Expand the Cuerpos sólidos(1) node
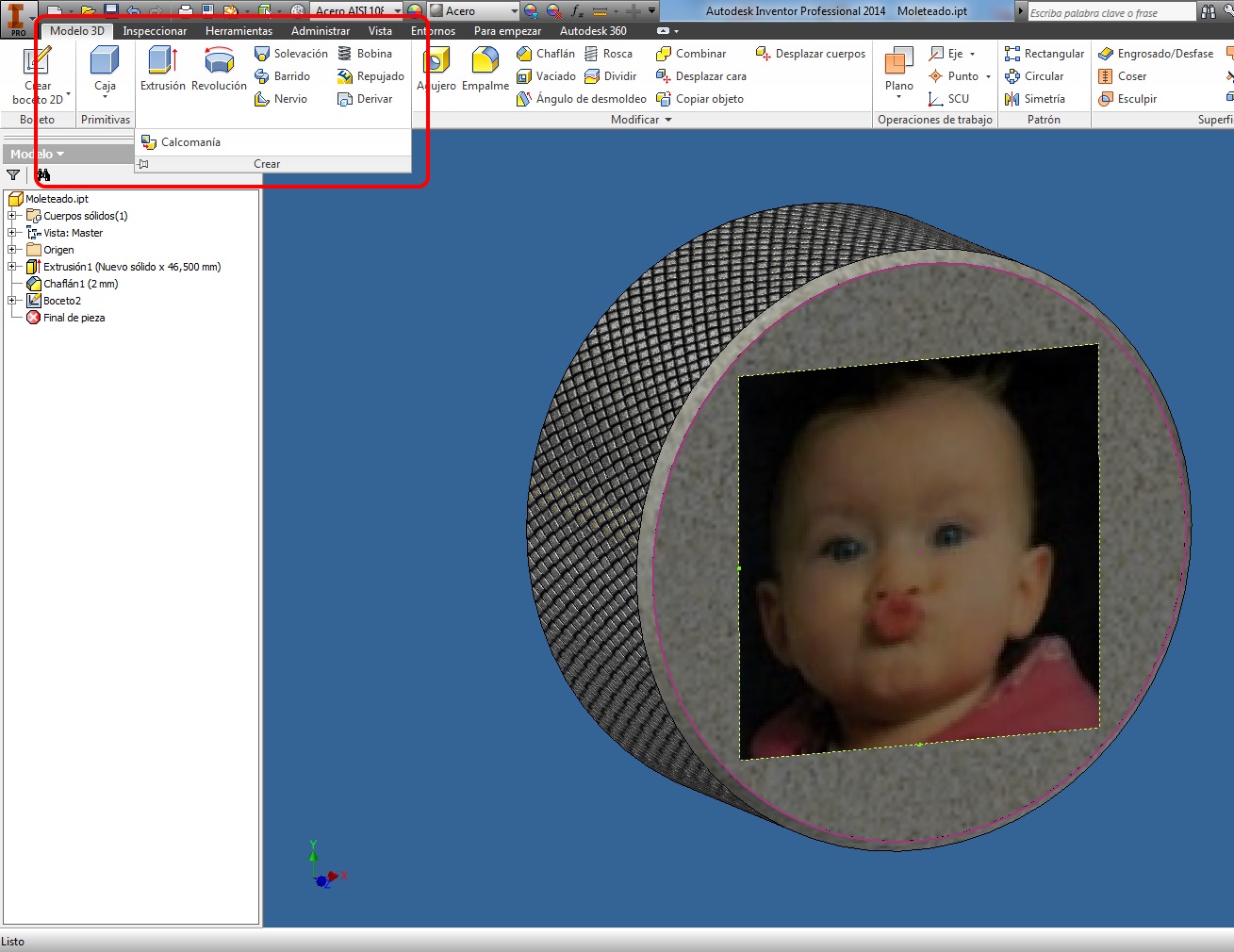This screenshot has height=952, width=1234. pyautogui.click(x=12, y=216)
